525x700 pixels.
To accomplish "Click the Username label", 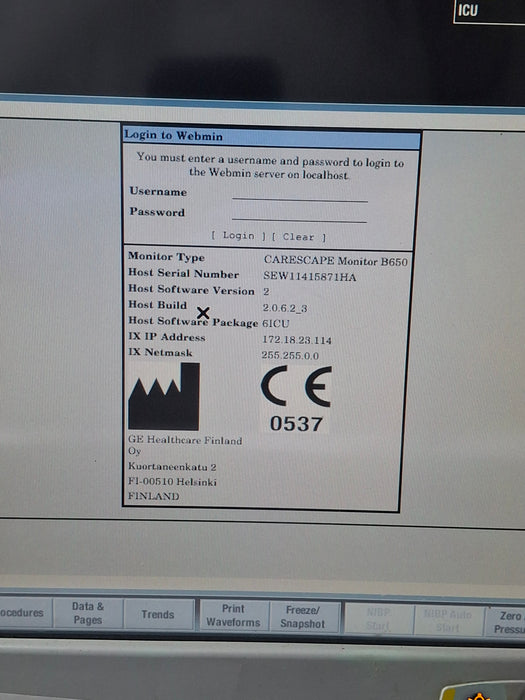I will pos(158,192).
